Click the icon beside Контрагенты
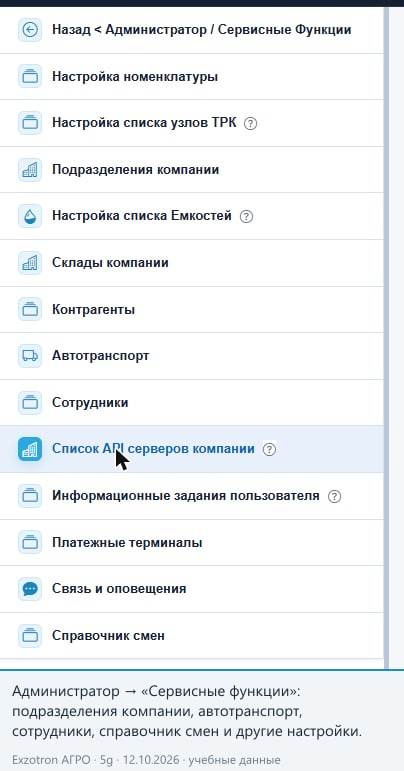Image resolution: width=404 pixels, height=771 pixels. pos(30,309)
